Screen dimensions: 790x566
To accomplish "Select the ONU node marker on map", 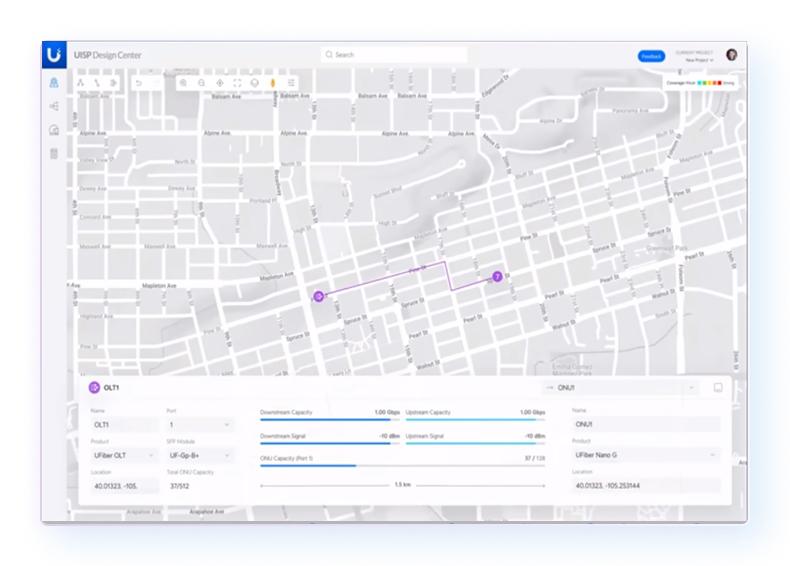I will [x=497, y=276].
